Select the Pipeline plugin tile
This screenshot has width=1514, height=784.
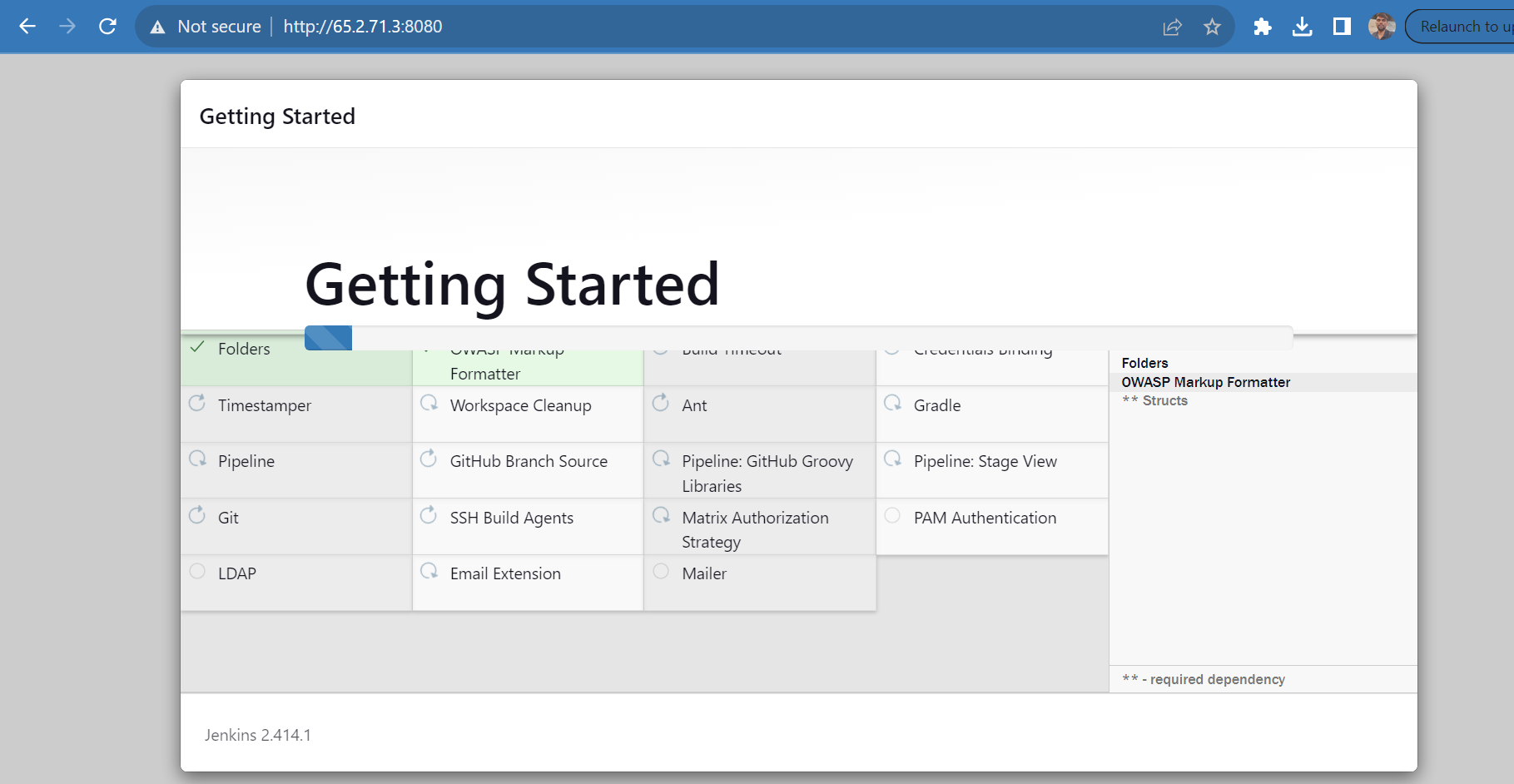pyautogui.click(x=296, y=470)
